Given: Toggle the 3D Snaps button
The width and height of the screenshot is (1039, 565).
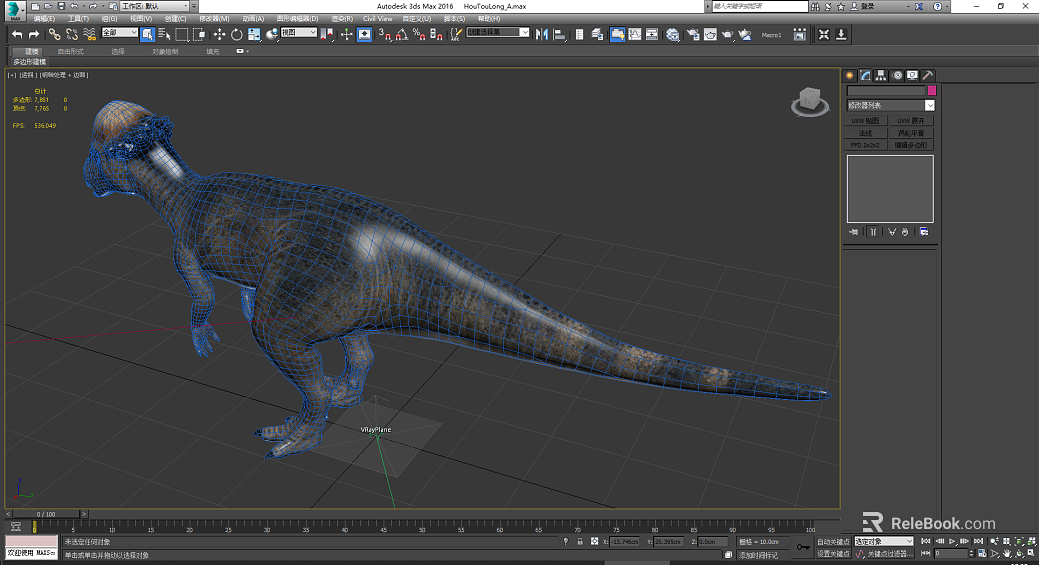Looking at the screenshot, I should coord(384,34).
